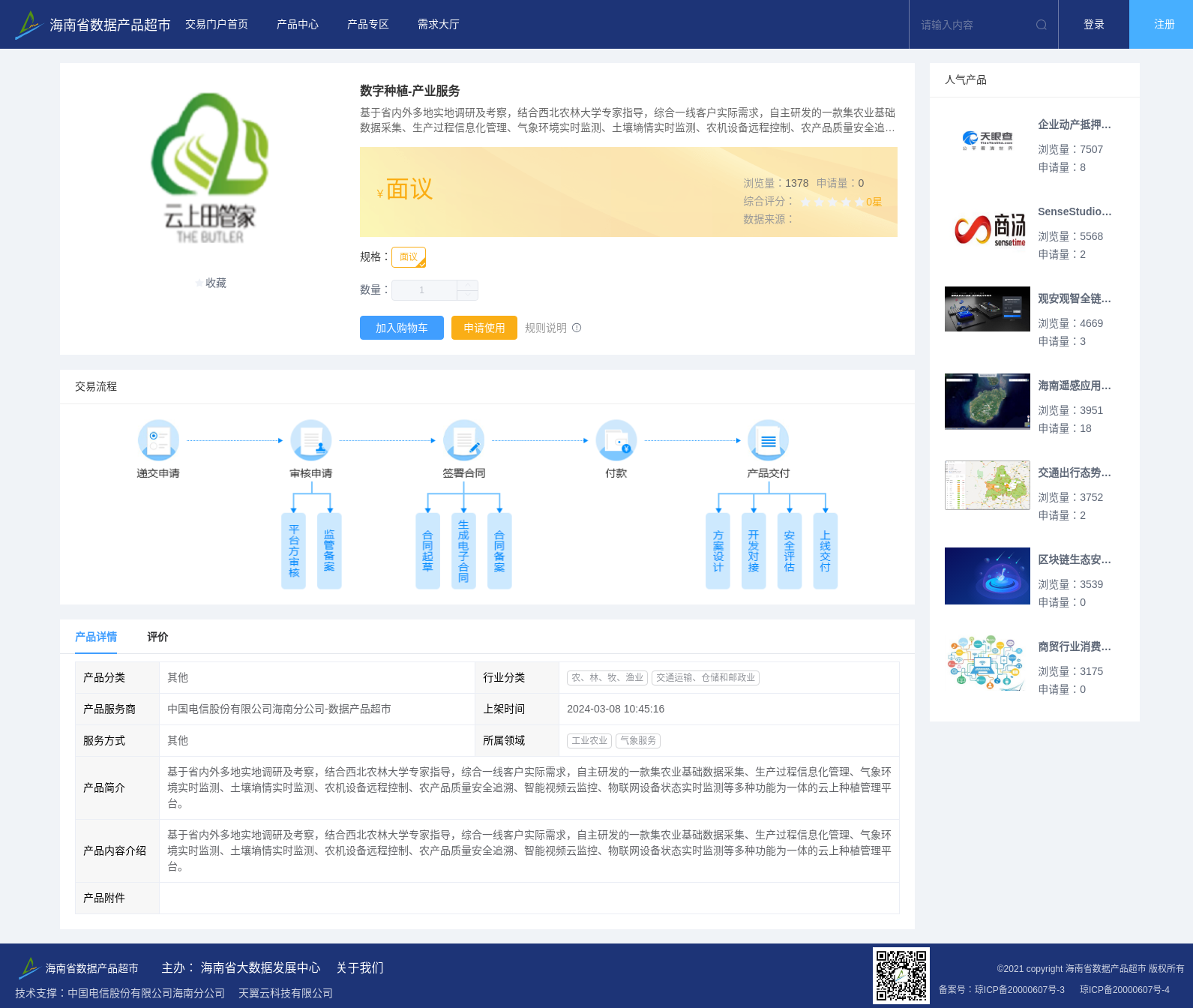Open the 天眼查 product thumbnail

(988, 140)
